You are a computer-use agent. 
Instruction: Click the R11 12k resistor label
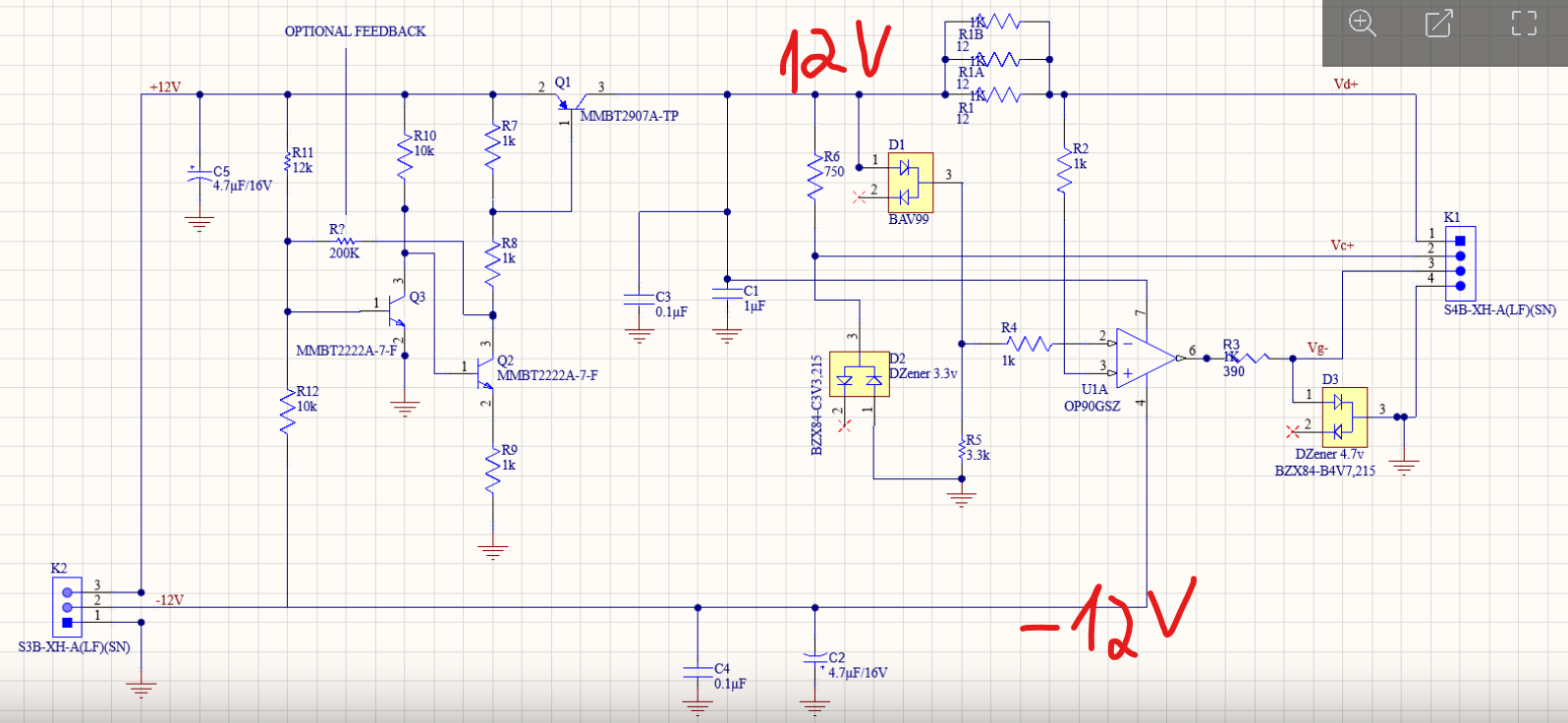click(303, 160)
